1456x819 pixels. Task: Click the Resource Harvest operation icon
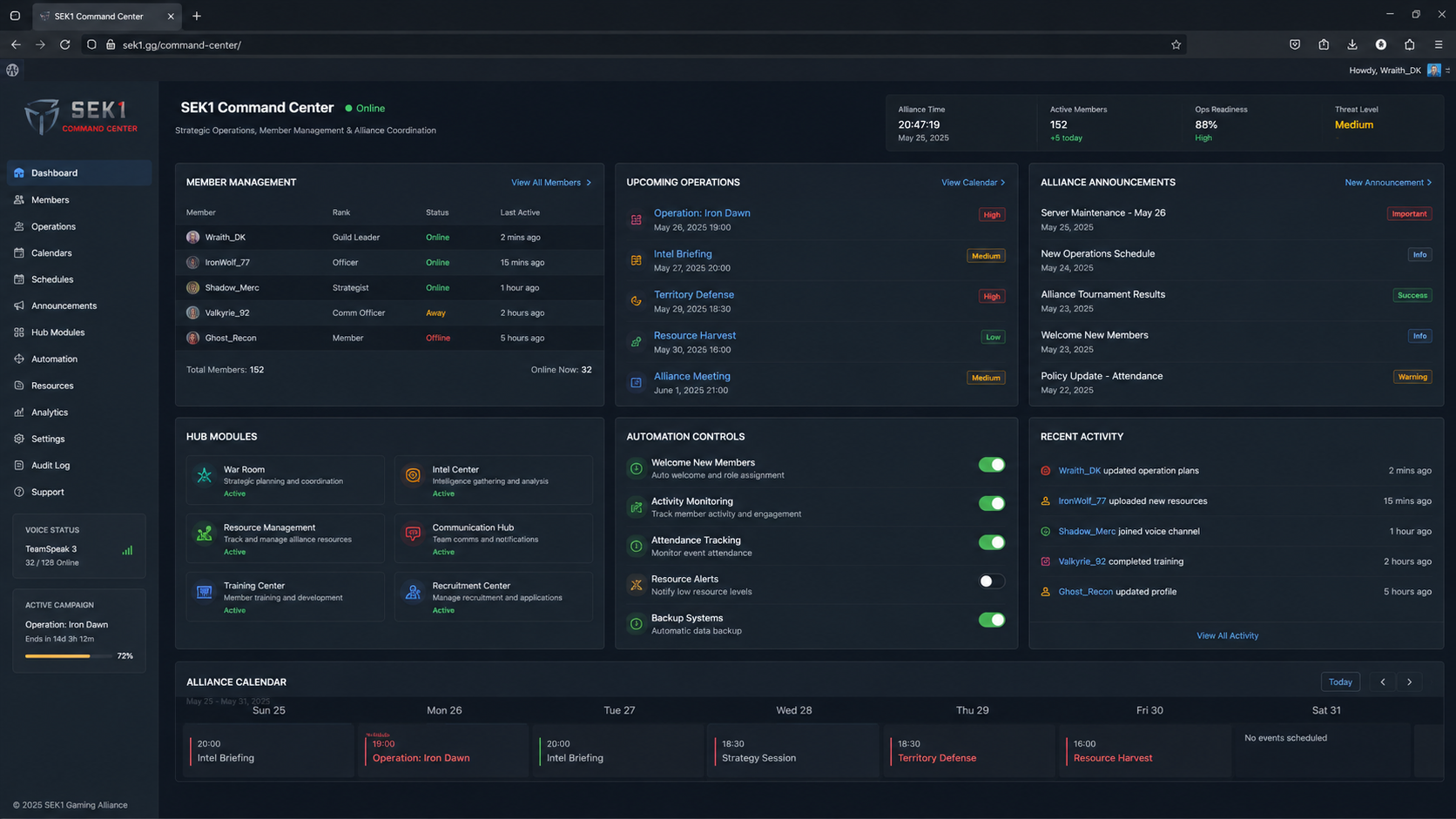click(x=637, y=342)
